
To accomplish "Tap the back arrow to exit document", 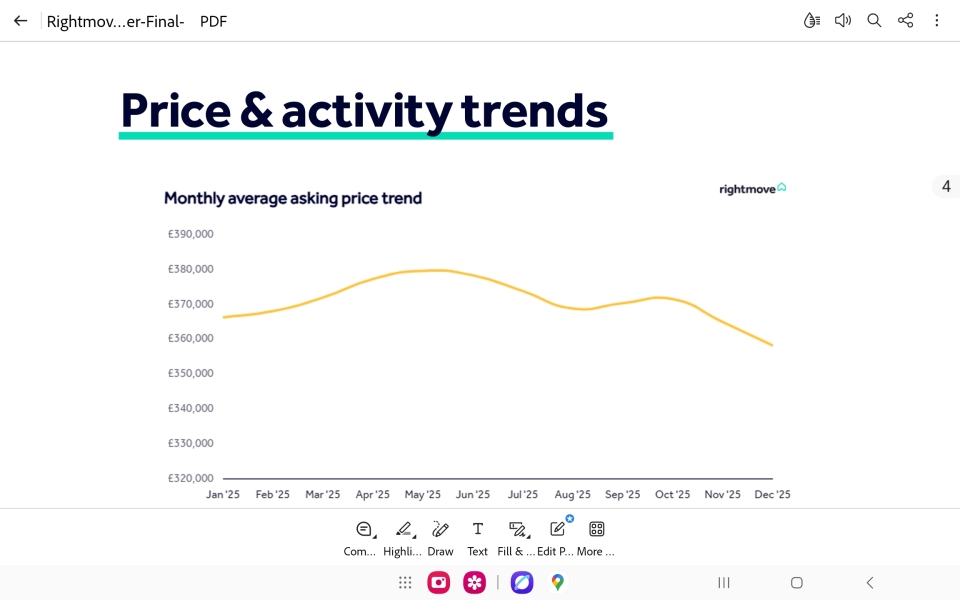I will (x=20, y=20).
